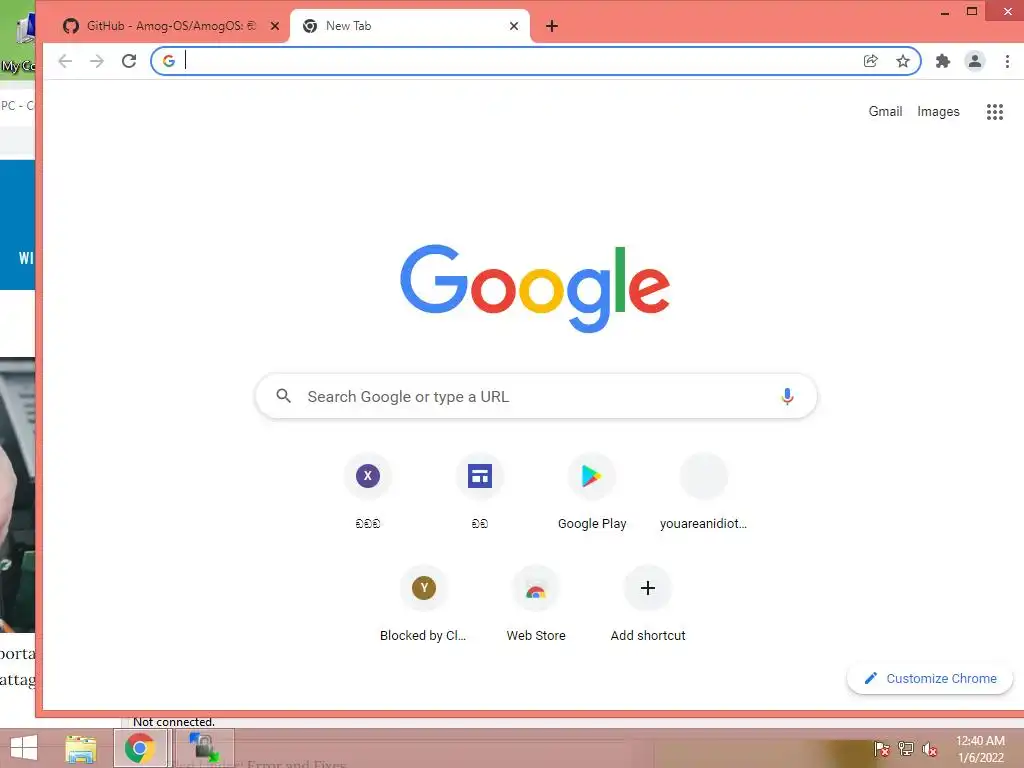Screen dimensions: 1024x768
Task: Click the share page icon in the address bar
Action: (x=871, y=61)
